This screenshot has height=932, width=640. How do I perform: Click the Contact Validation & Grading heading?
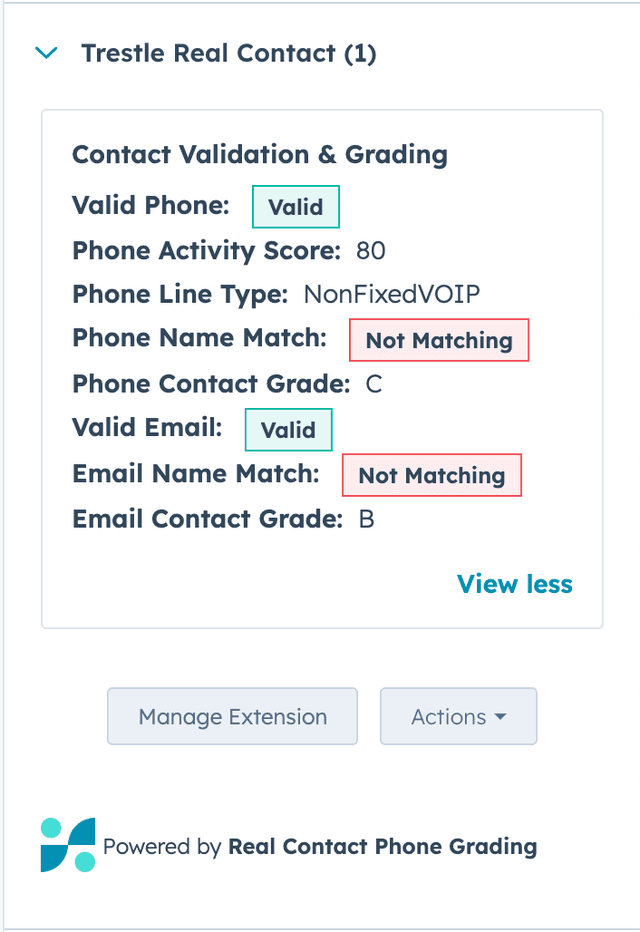[260, 155]
